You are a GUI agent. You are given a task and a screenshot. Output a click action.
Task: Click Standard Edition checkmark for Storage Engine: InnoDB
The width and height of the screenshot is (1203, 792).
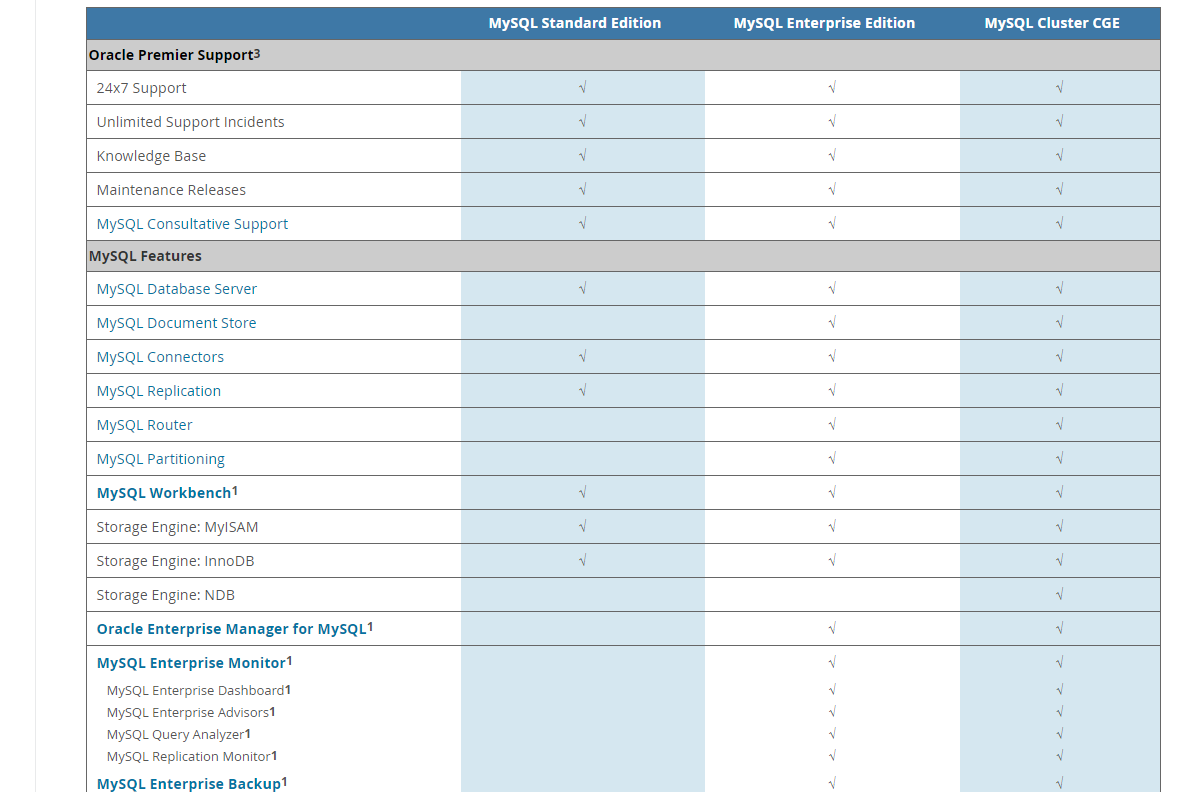[583, 561]
